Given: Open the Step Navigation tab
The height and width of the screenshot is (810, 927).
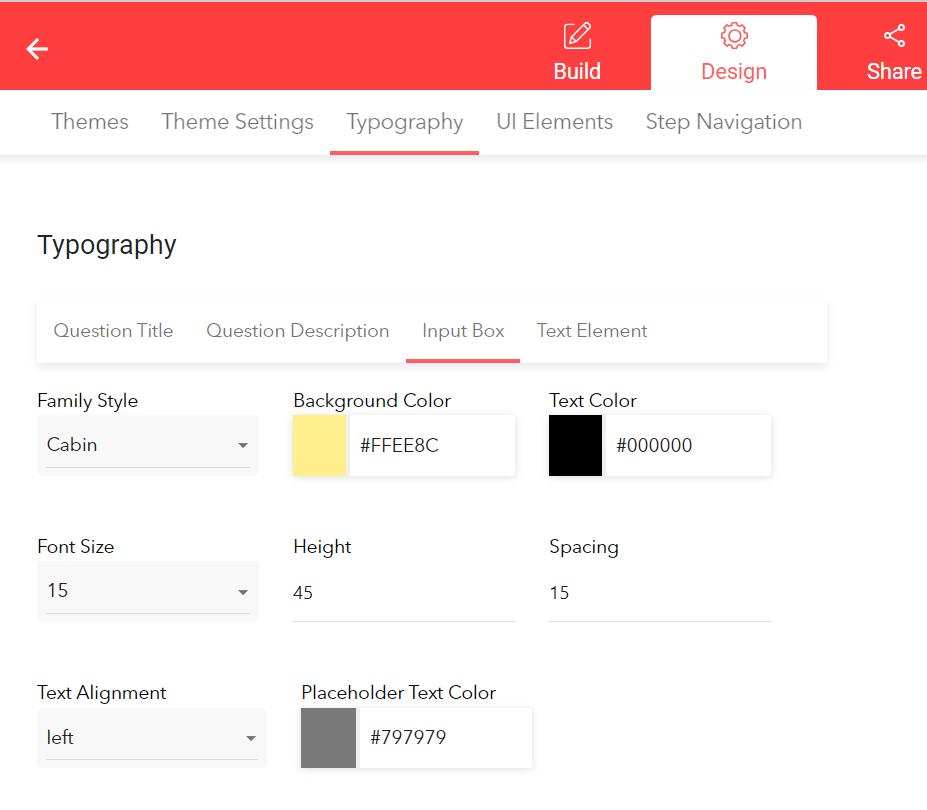Looking at the screenshot, I should point(724,122).
